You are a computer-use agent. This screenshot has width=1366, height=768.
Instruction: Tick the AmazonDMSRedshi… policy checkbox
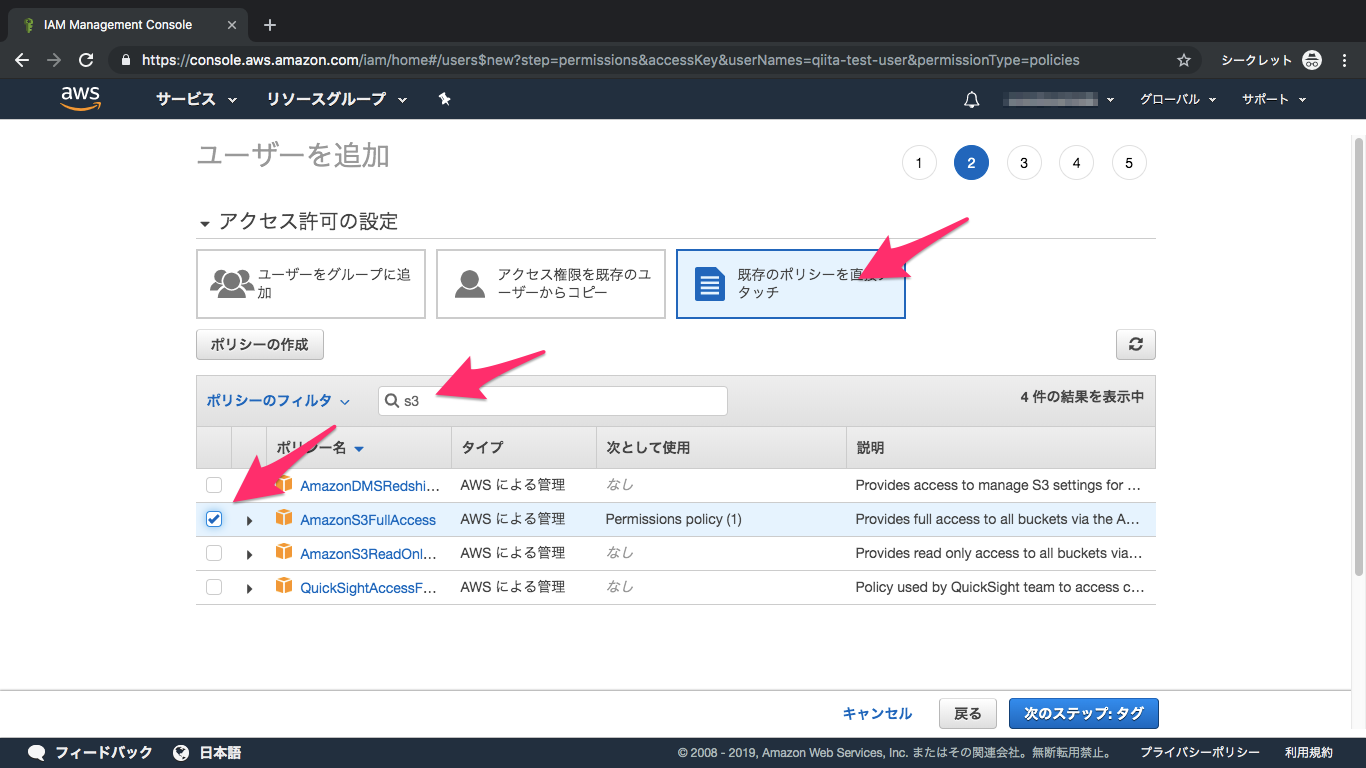click(x=214, y=485)
